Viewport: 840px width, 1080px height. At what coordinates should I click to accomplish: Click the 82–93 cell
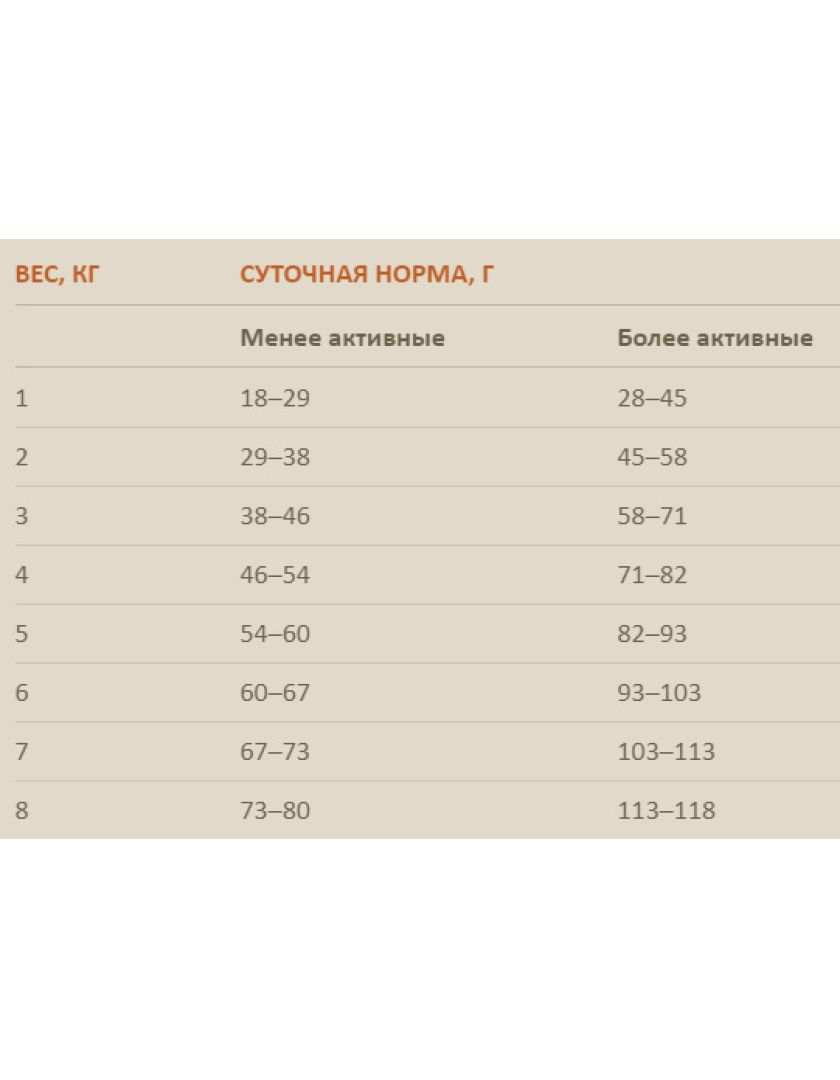652,634
